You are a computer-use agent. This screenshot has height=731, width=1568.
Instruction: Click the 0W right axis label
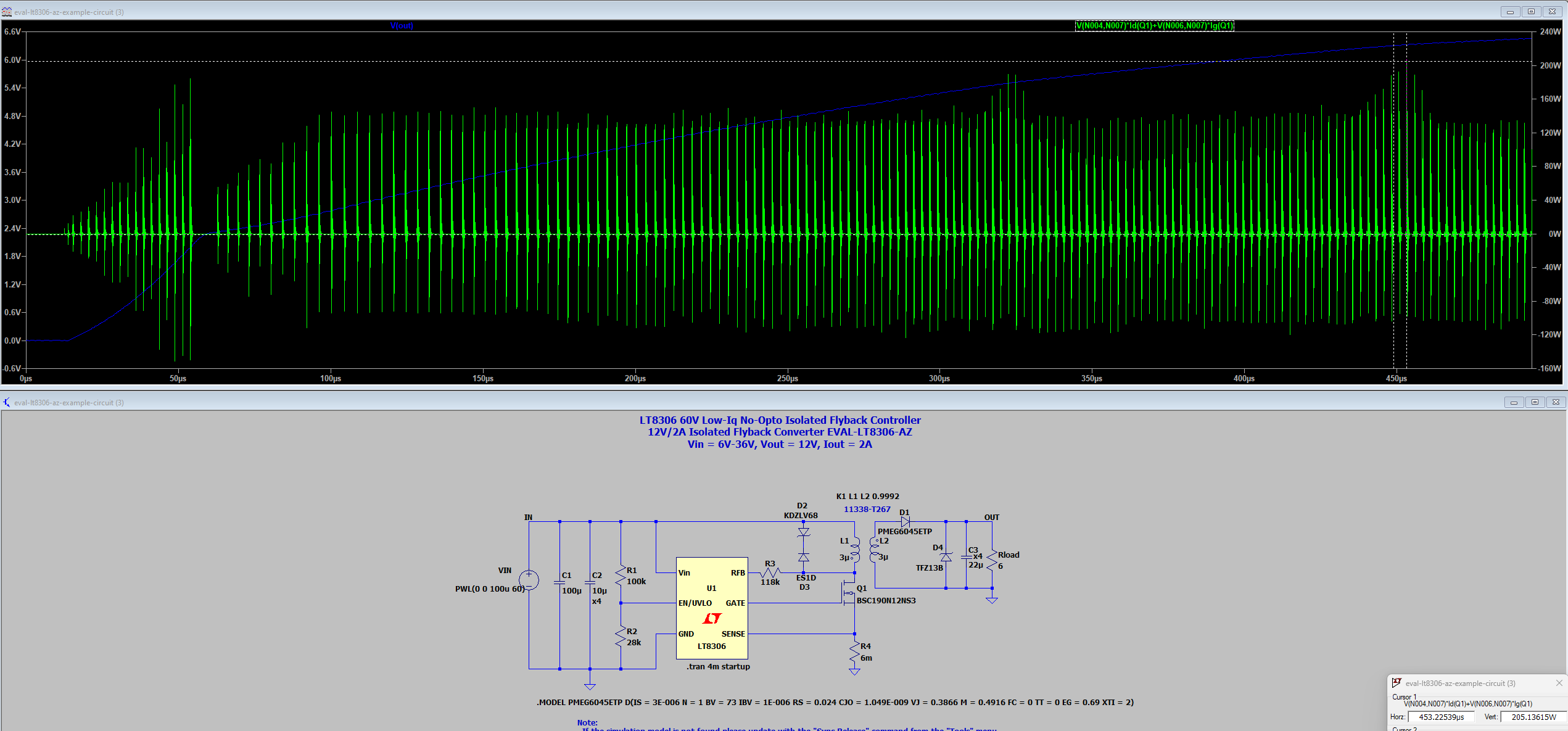[1555, 234]
